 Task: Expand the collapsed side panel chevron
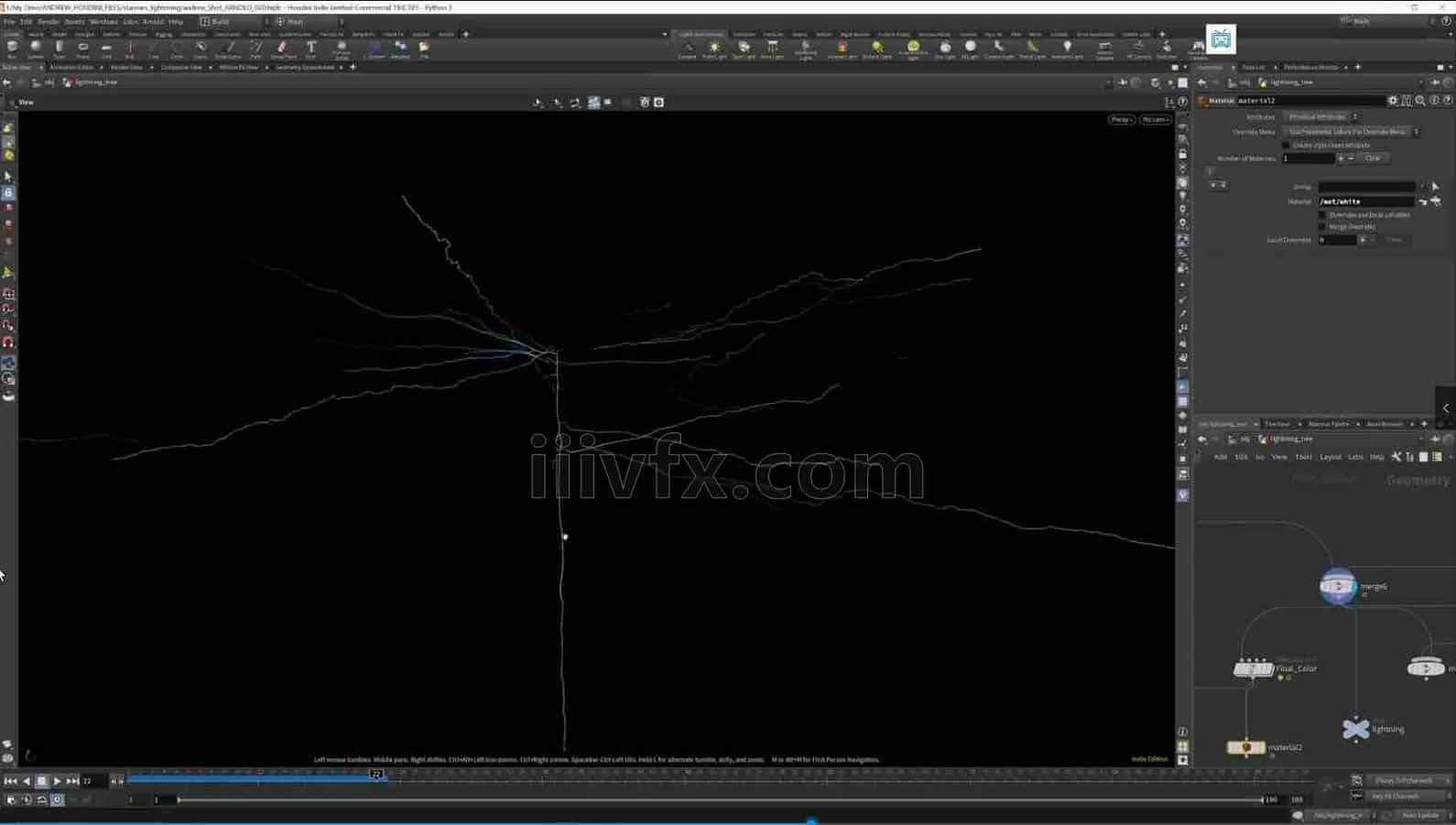point(1445,408)
